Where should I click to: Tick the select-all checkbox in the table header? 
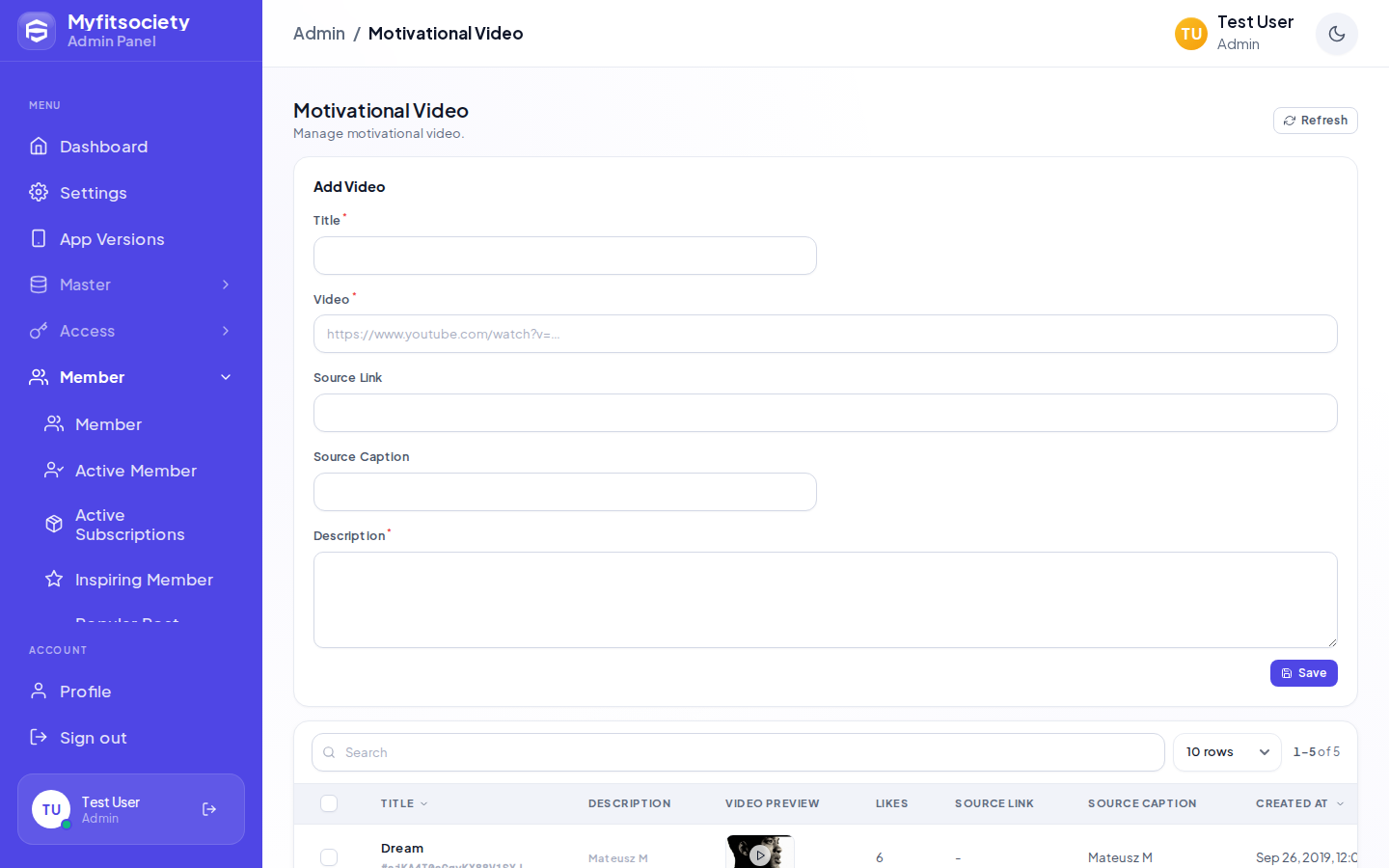pyautogui.click(x=329, y=803)
